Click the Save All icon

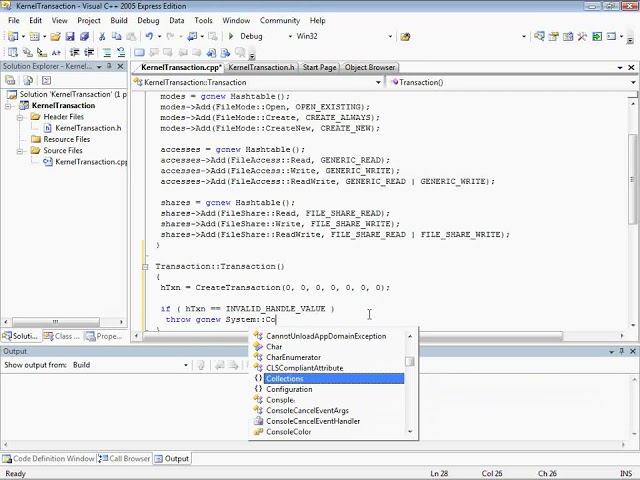[x=84, y=36]
